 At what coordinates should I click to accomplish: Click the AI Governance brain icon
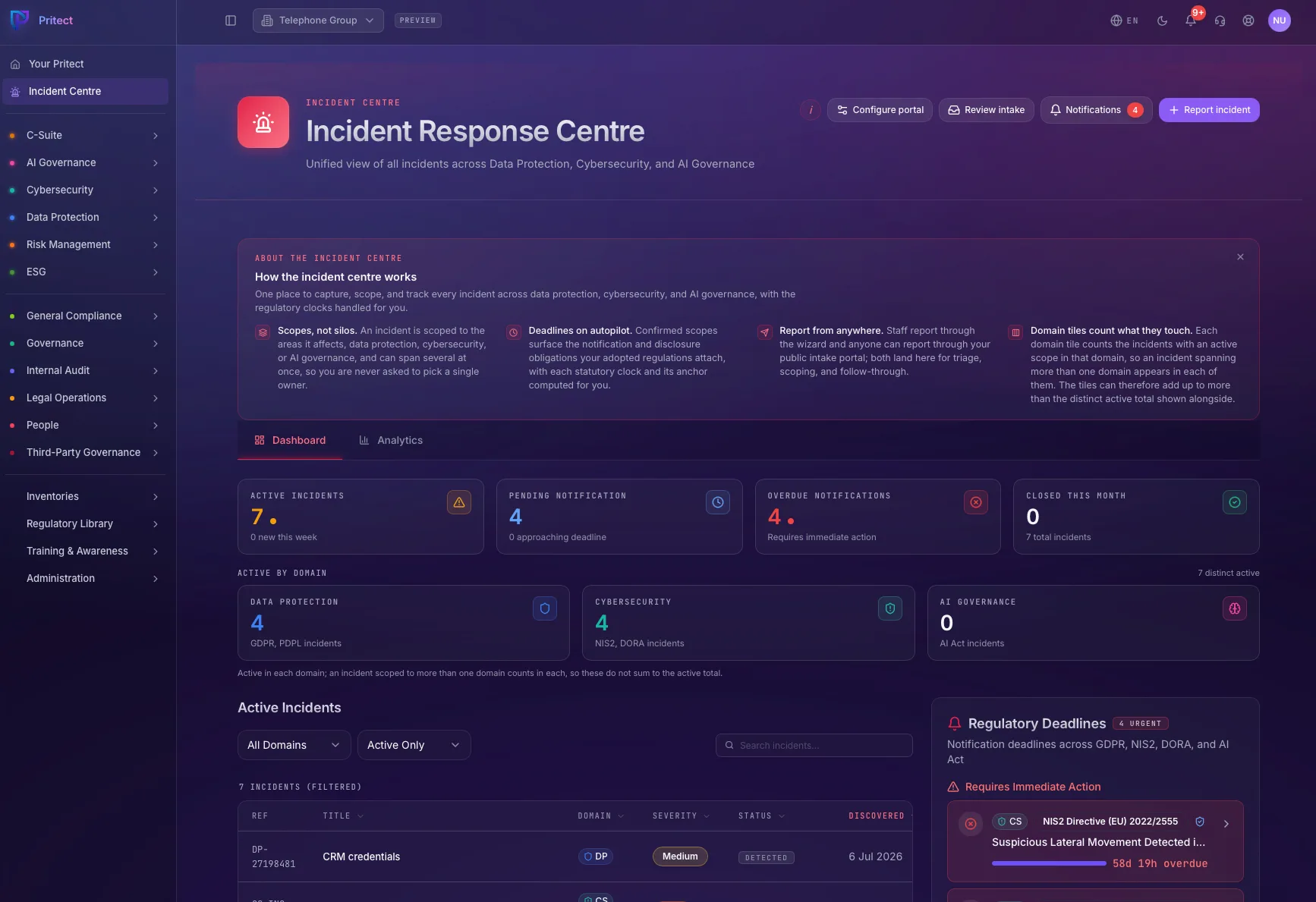[x=1235, y=608]
